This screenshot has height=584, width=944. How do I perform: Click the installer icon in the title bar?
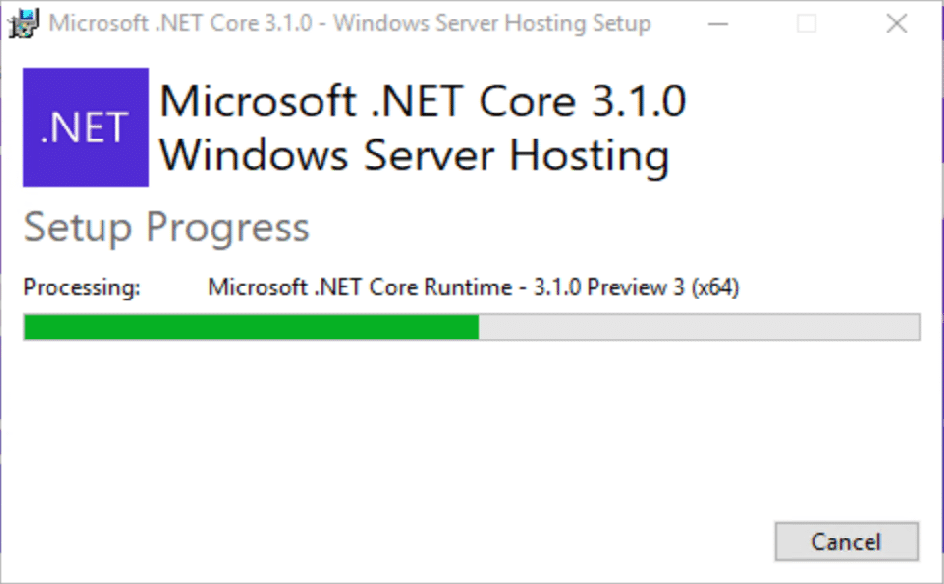[x=23, y=23]
